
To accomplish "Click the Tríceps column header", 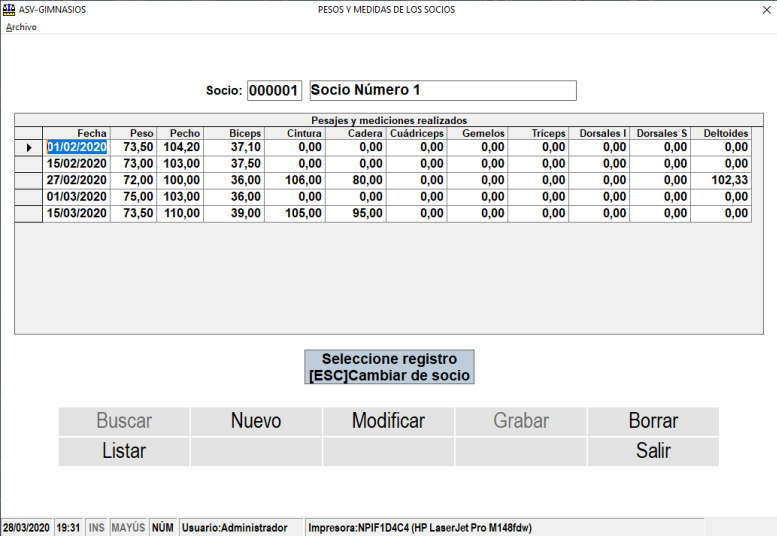I will (x=539, y=133).
